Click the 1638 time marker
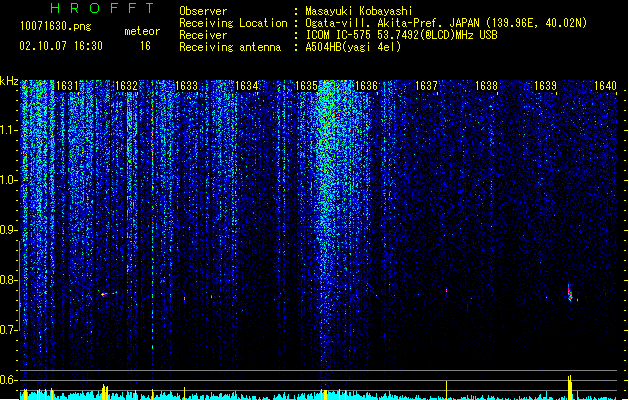The width and height of the screenshot is (629, 400). click(486, 86)
